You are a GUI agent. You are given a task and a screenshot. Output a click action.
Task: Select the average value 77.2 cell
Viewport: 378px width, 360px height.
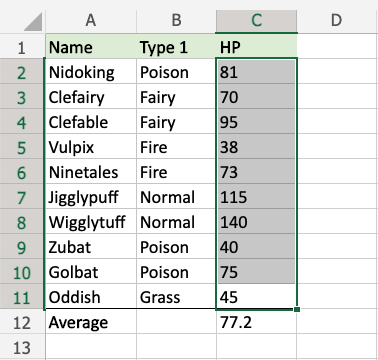pos(256,322)
